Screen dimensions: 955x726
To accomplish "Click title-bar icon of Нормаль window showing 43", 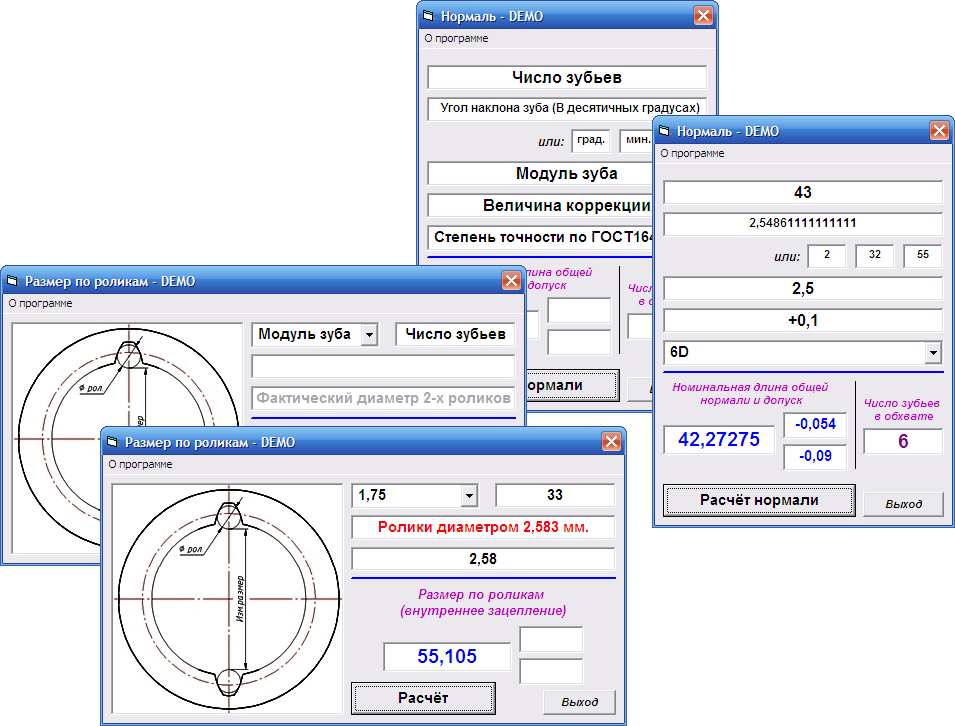I will (665, 131).
